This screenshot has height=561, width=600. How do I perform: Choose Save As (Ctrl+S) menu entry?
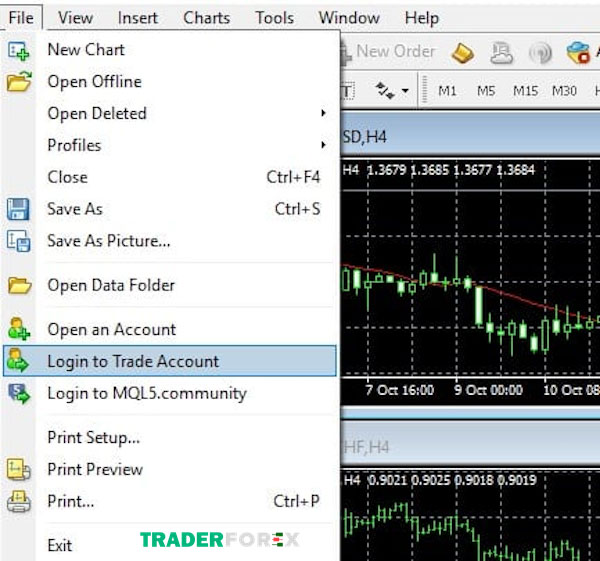pyautogui.click(x=170, y=209)
